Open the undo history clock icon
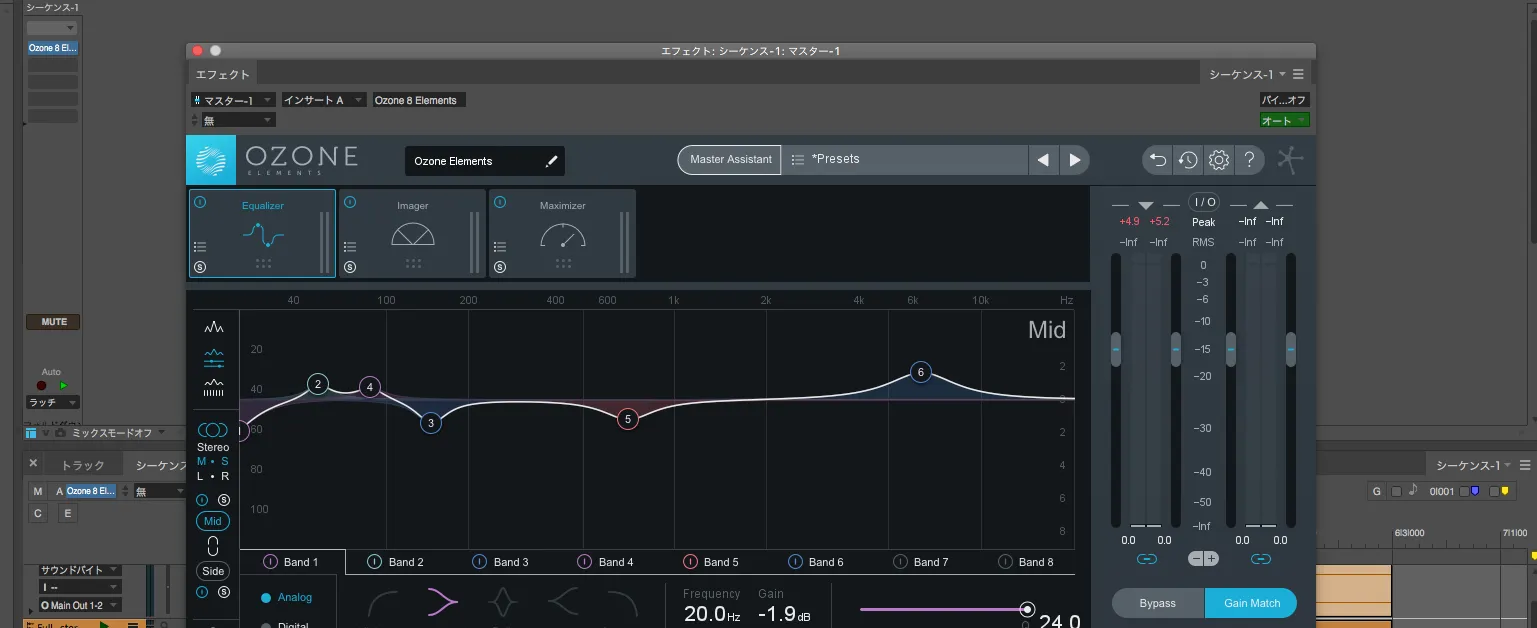Image resolution: width=1537 pixels, height=628 pixels. point(1188,159)
